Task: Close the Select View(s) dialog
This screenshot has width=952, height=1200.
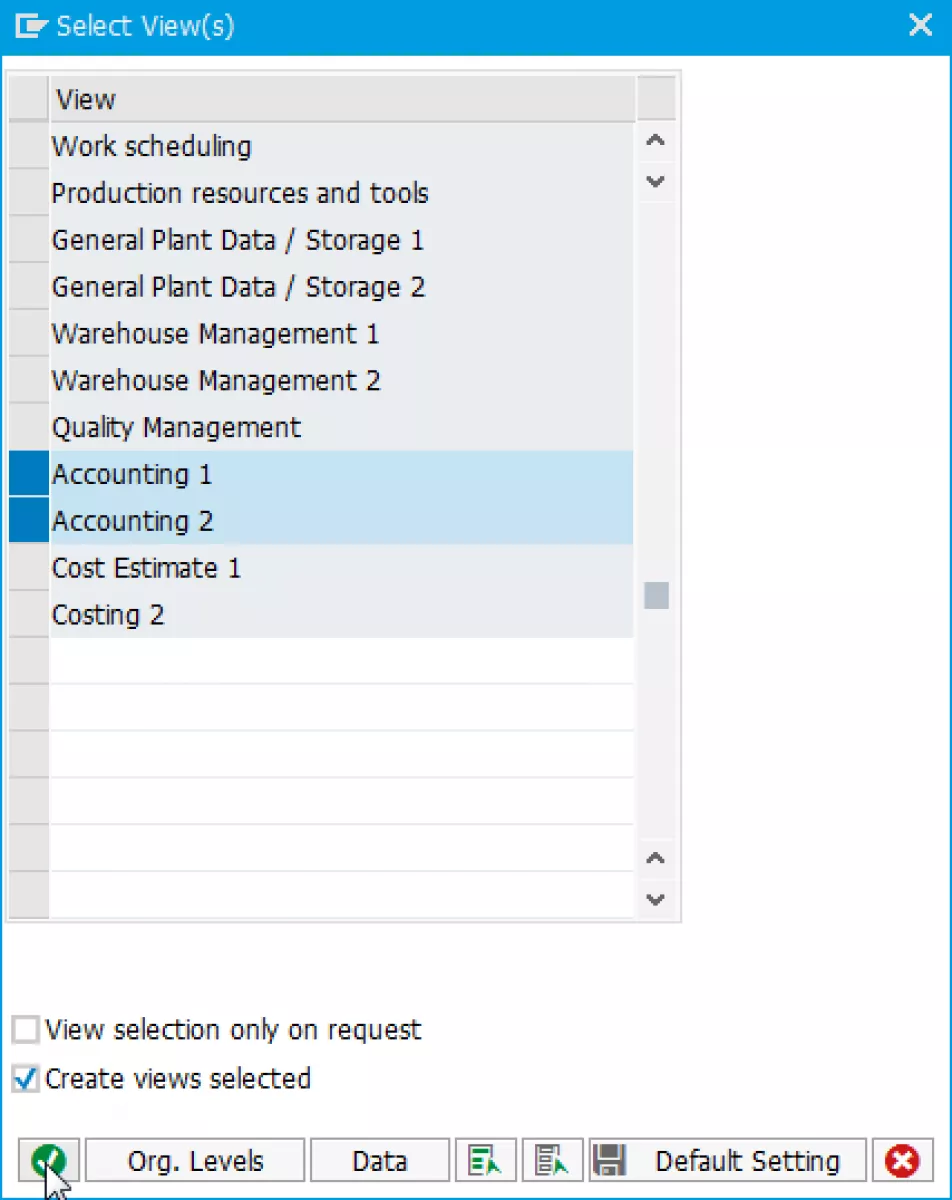Action: 920,26
